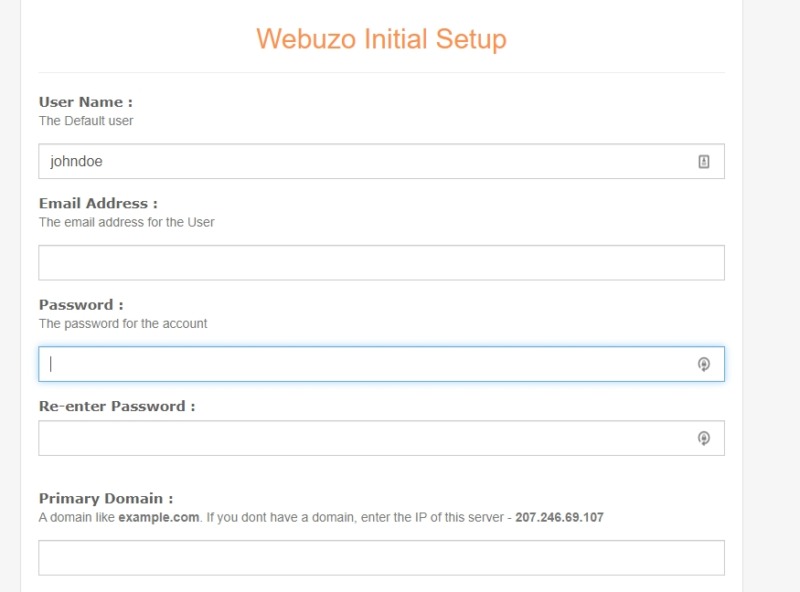Viewport: 800px width, 592px height.
Task: Select the Re-enter Password input box
Action: 360,438
